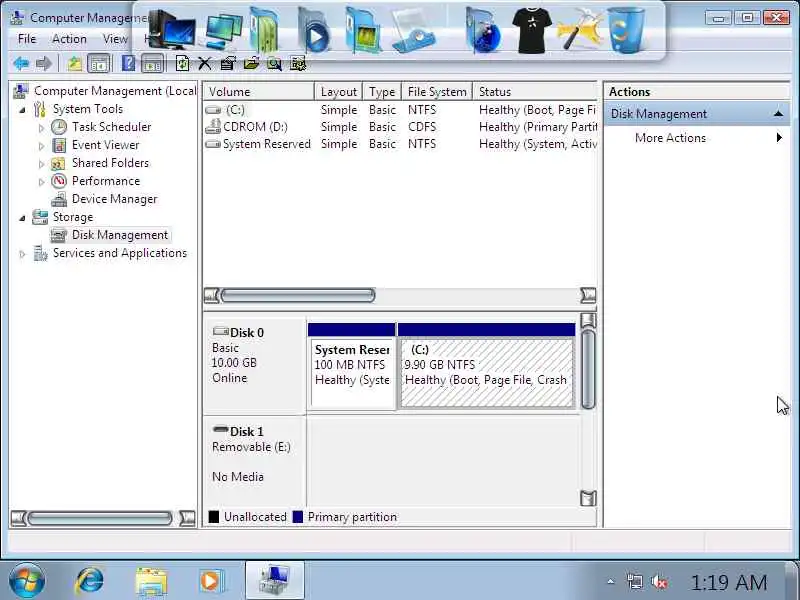Select Performance in the tree
This screenshot has height=600, width=800.
[106, 181]
